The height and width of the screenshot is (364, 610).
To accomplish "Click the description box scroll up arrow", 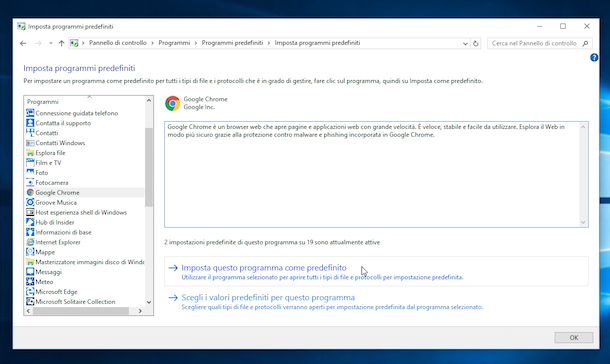I will pyautogui.click(x=583, y=127).
